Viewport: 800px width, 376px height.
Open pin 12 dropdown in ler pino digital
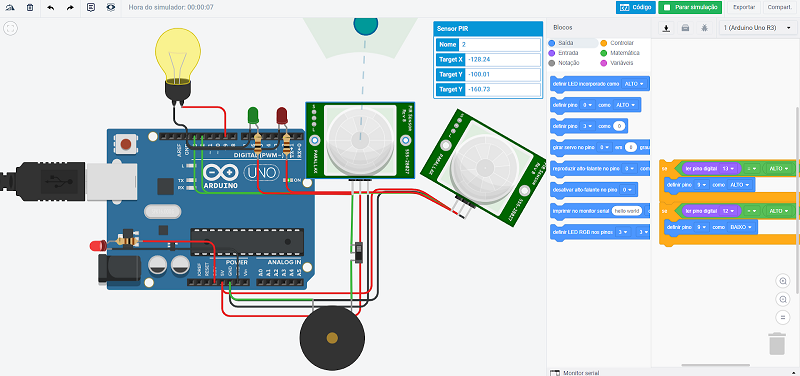point(727,211)
